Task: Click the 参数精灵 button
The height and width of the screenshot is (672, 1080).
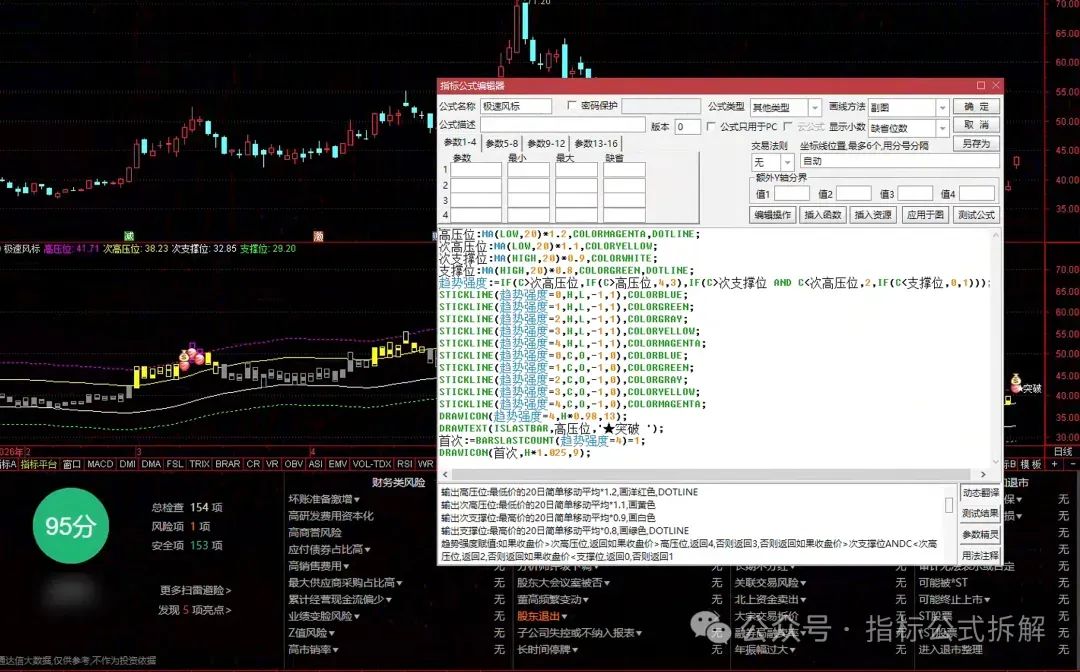Action: (980, 534)
